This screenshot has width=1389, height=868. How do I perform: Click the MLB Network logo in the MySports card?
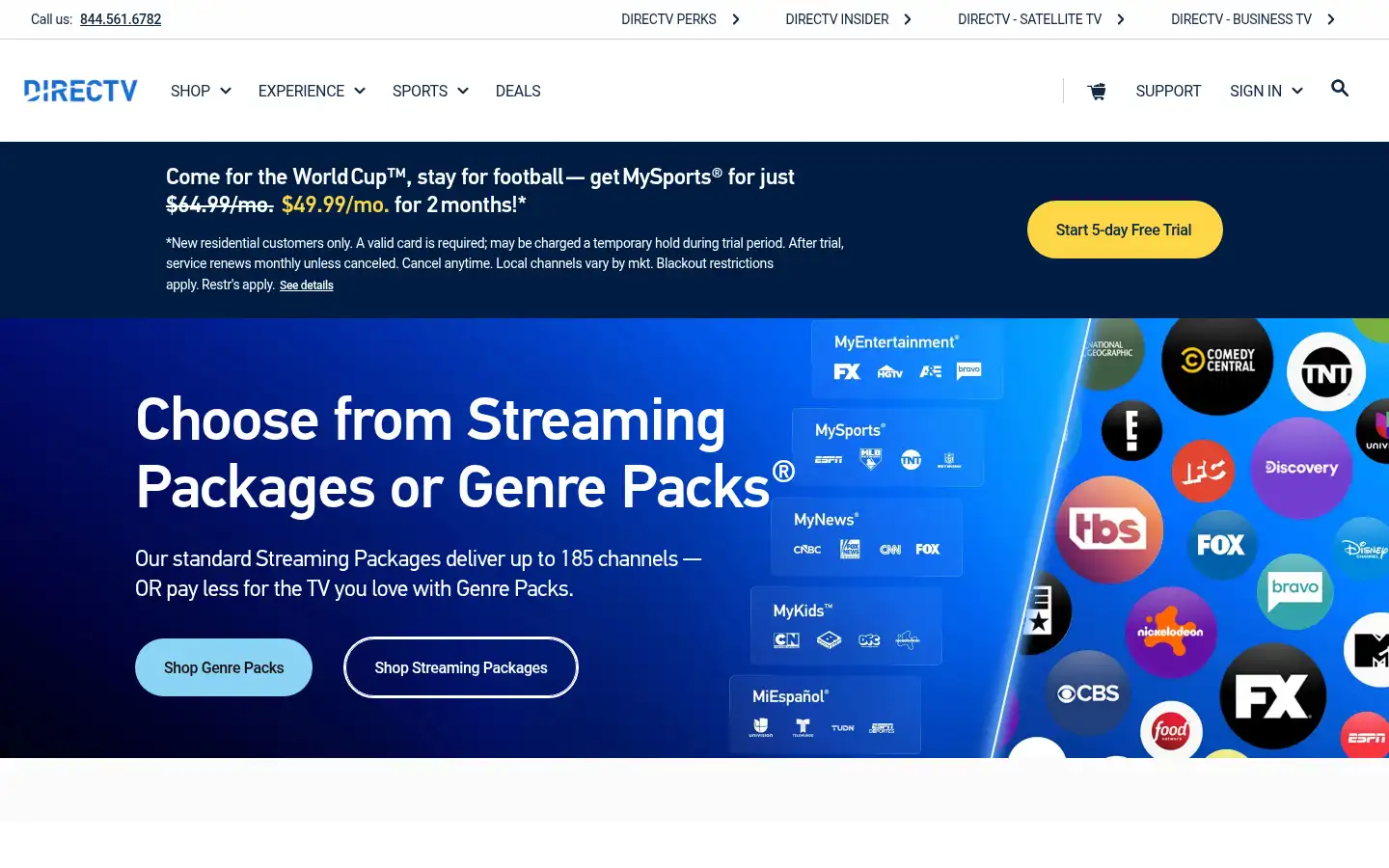click(x=871, y=459)
